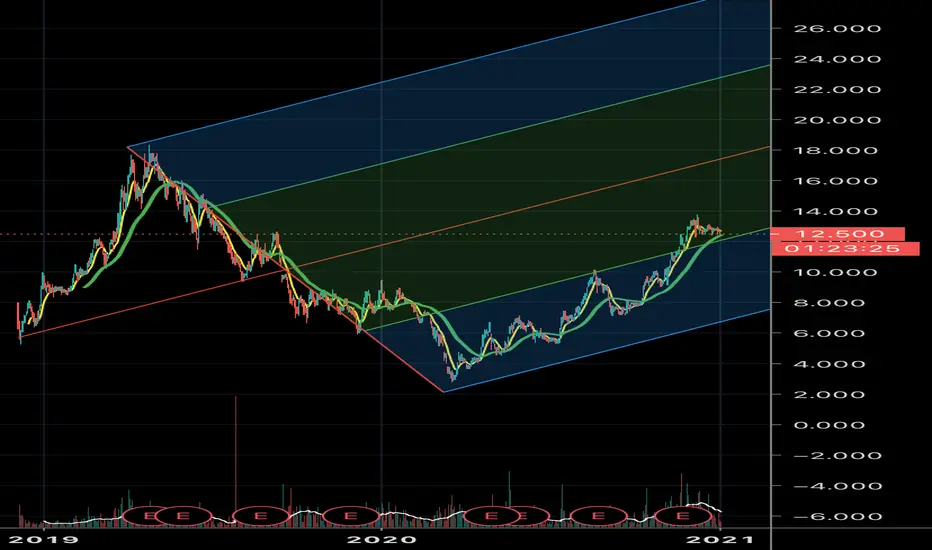The image size is (932, 550).
Task: Click the 01:23:25 bar countdown label
Action: 845,248
